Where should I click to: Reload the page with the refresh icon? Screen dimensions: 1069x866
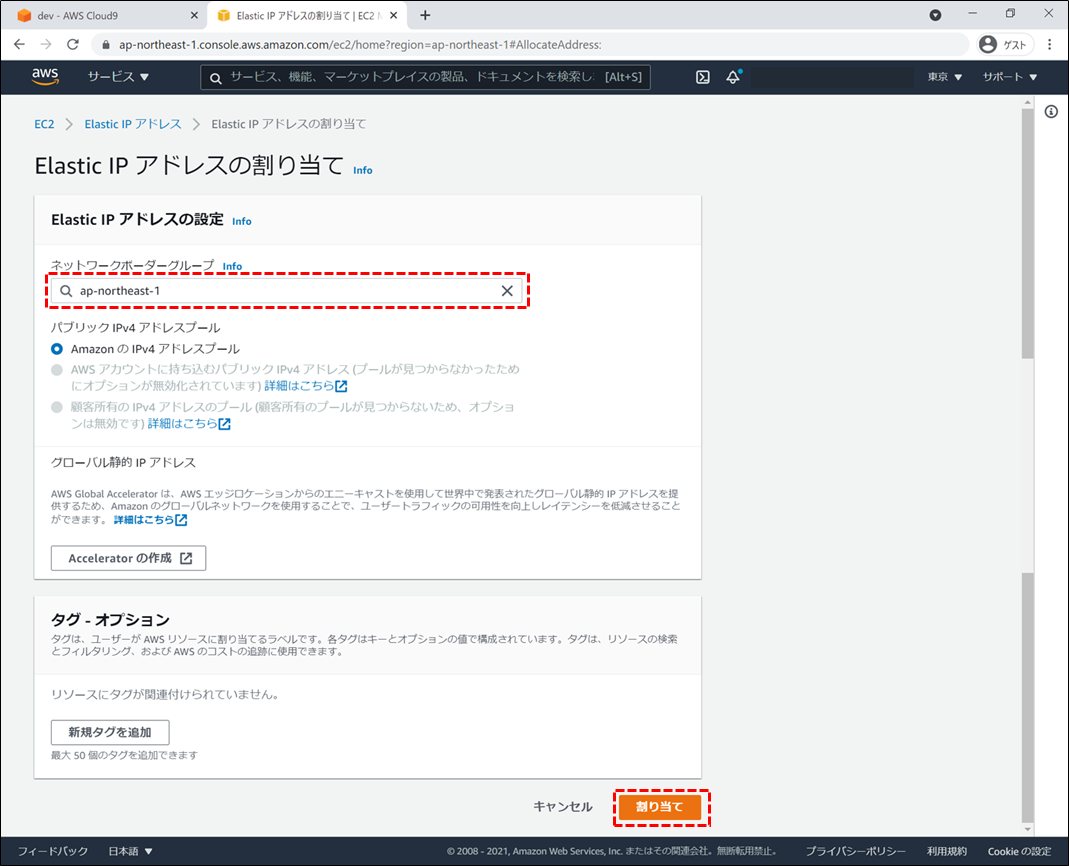pyautogui.click(x=71, y=44)
